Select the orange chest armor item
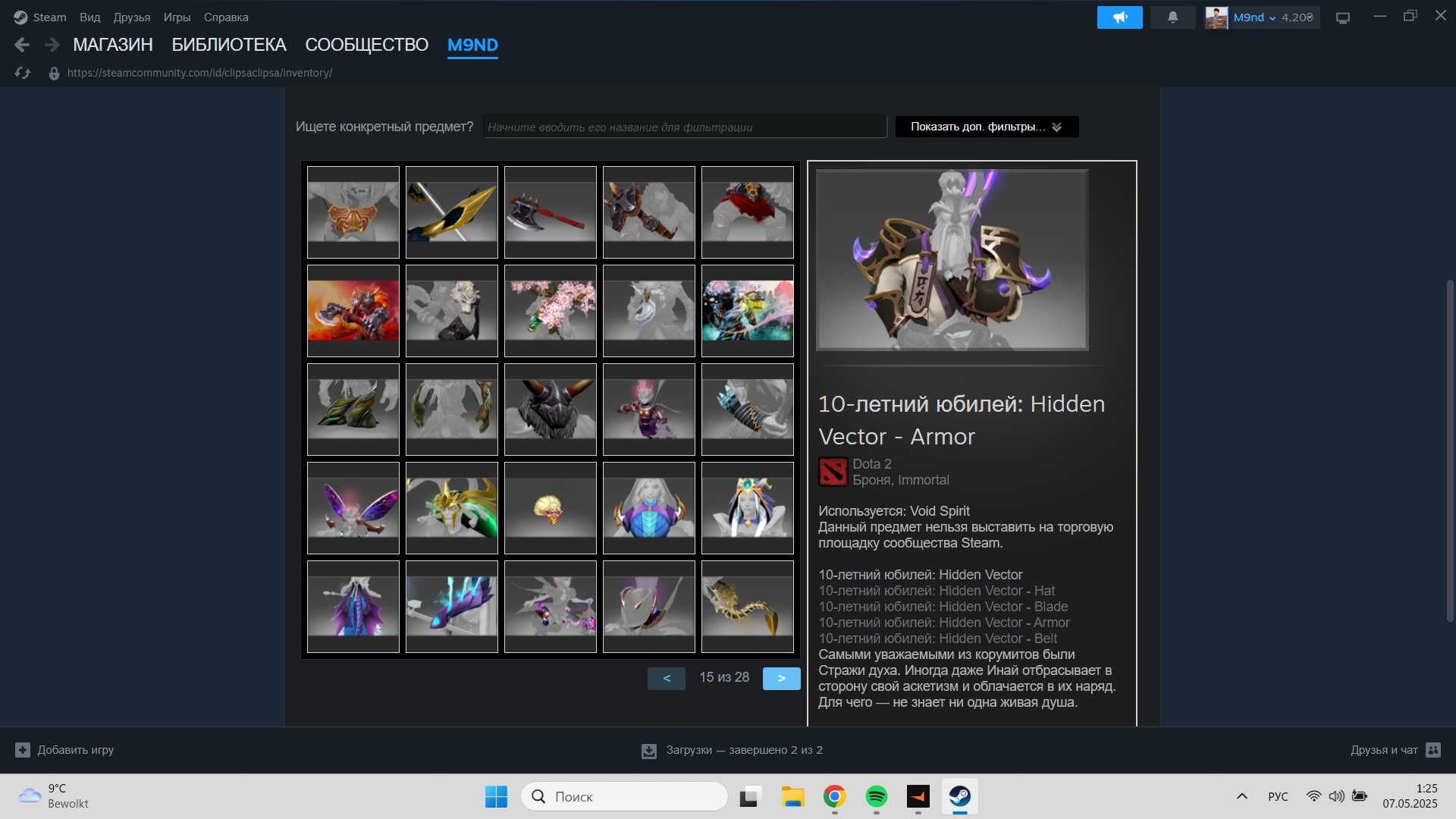 point(353,212)
